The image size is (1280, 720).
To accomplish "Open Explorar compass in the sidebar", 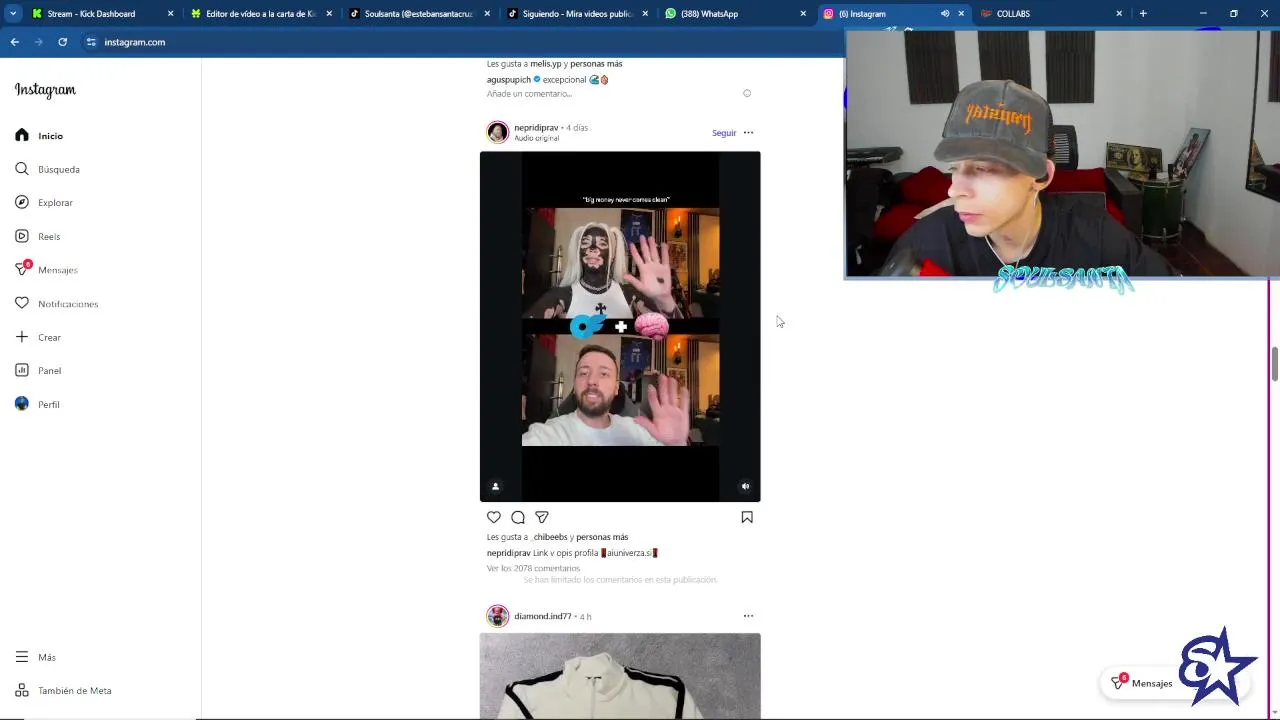I will (45, 203).
